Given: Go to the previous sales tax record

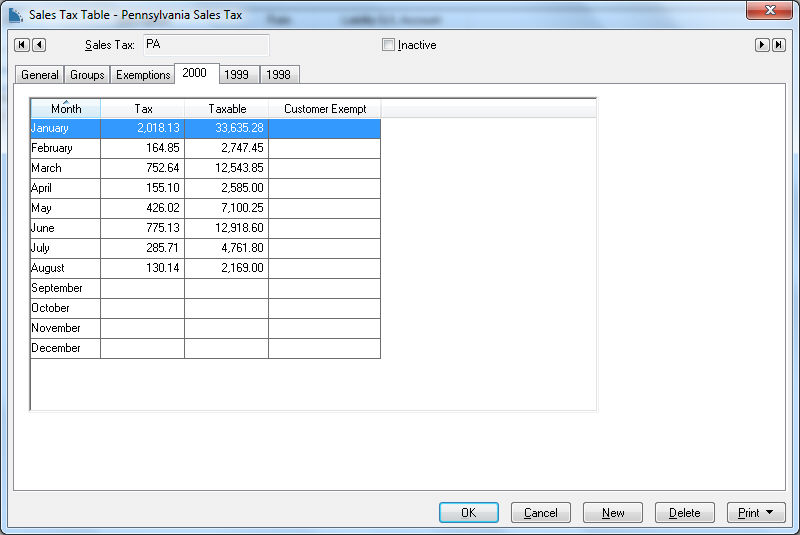Looking at the screenshot, I should (x=39, y=45).
